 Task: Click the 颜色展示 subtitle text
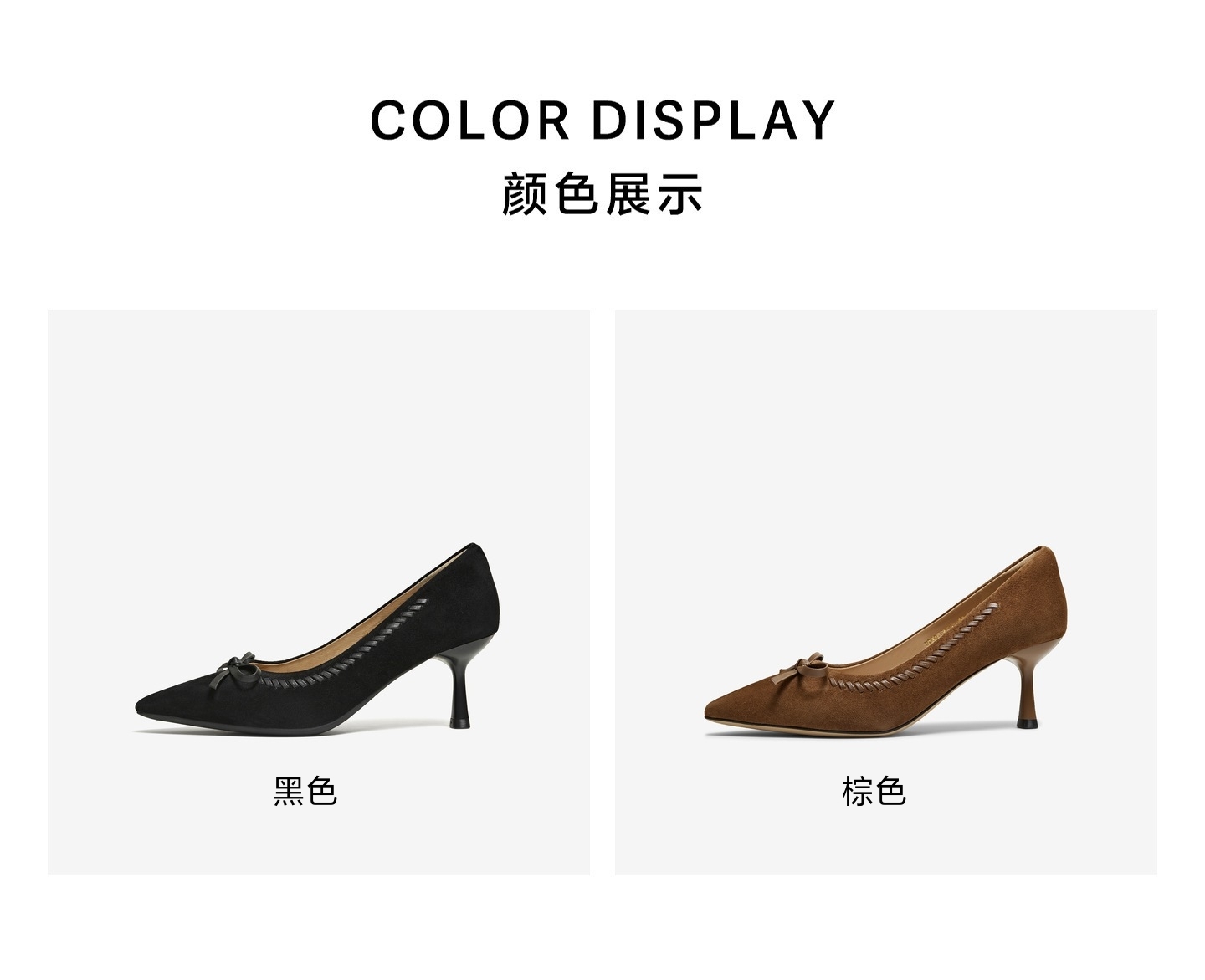click(602, 194)
